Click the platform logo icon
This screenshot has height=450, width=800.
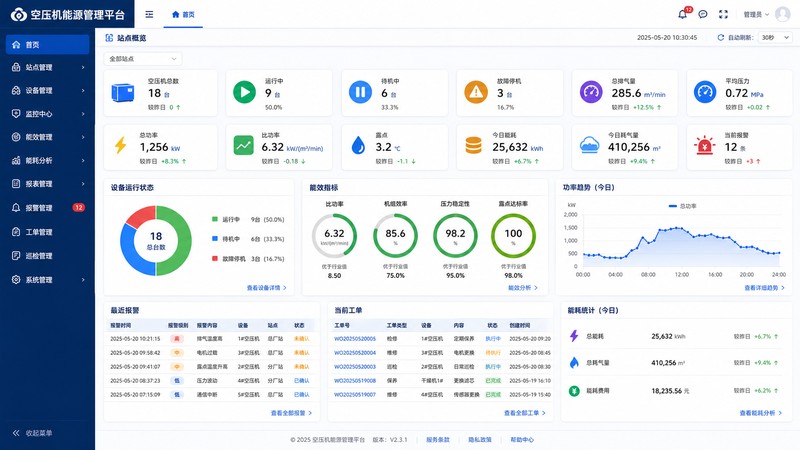click(x=18, y=14)
